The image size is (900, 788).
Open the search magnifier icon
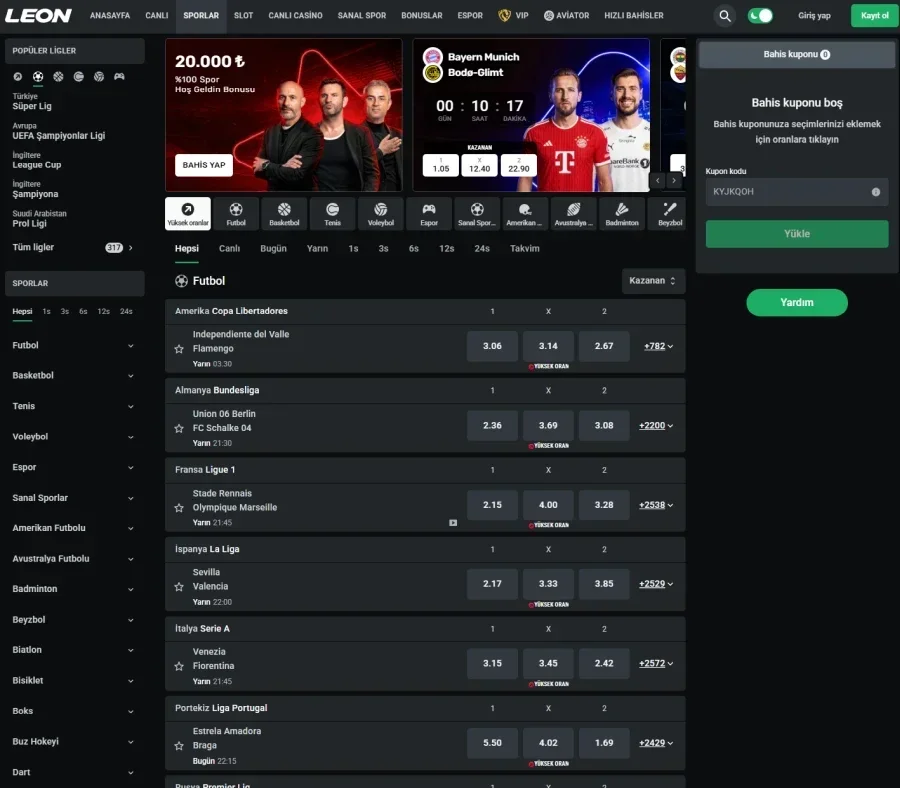coord(725,15)
